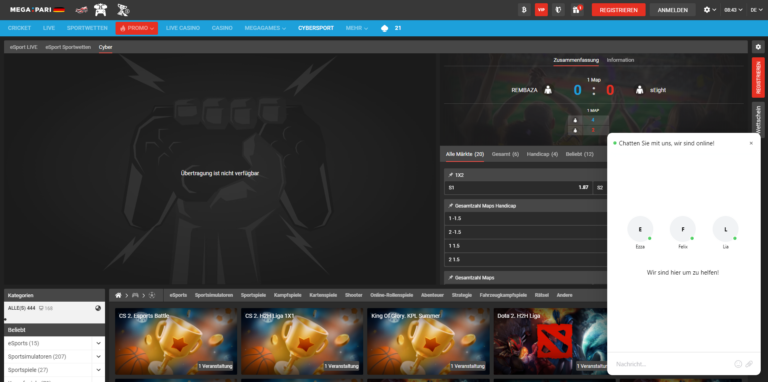Open the red VIP badge
This screenshot has width=768, height=382.
541,10
